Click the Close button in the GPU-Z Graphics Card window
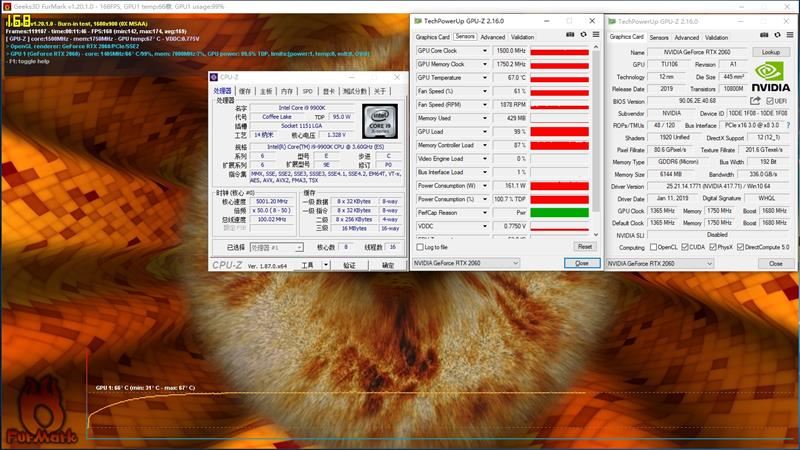Viewport: 800px width, 450px height. click(x=776, y=264)
